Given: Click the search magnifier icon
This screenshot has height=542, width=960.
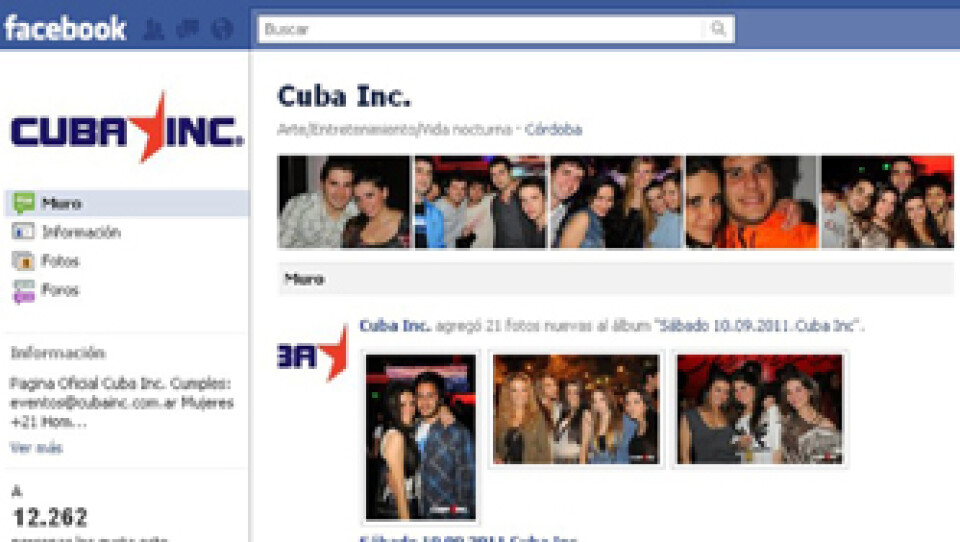Looking at the screenshot, I should 718,29.
